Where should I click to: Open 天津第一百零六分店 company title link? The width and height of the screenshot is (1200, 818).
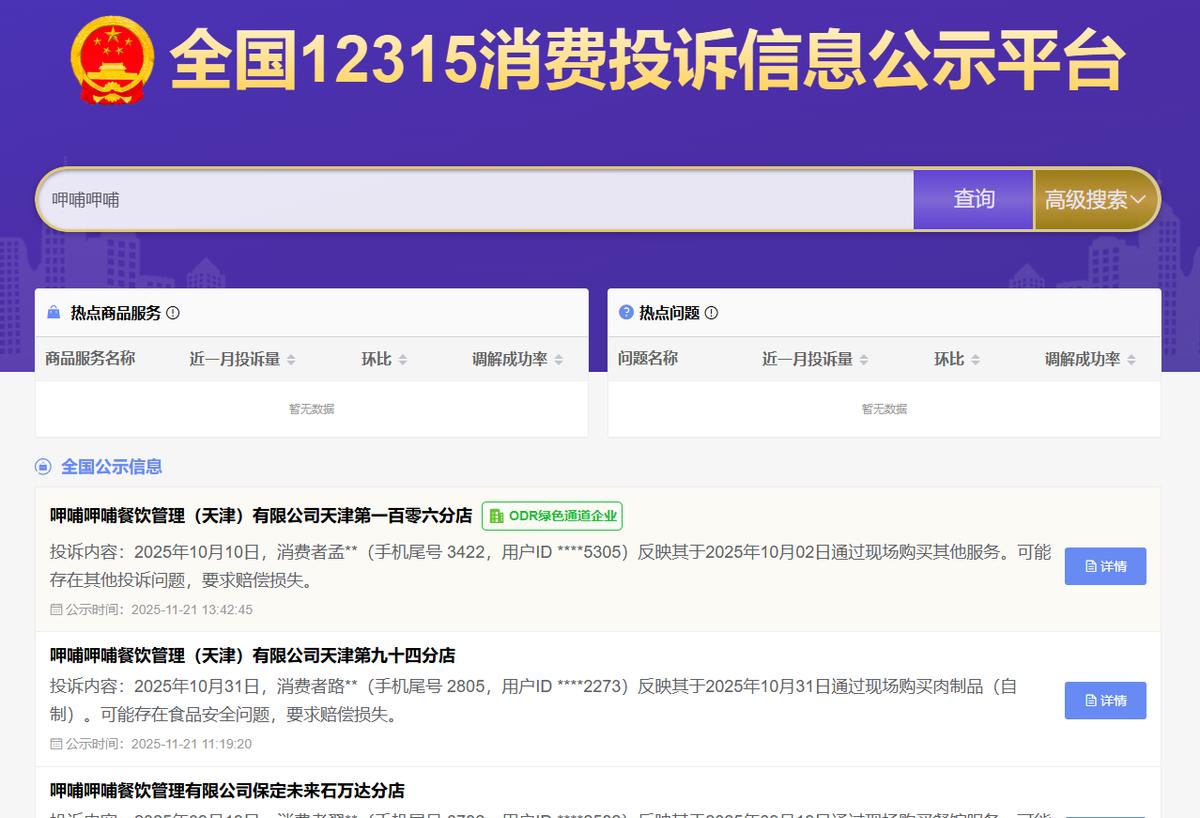pos(261,516)
